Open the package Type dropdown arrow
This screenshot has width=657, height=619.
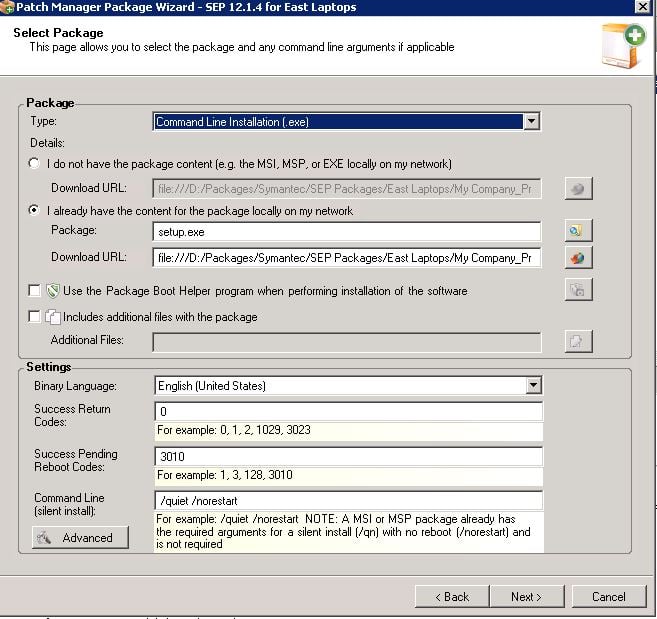[x=531, y=122]
